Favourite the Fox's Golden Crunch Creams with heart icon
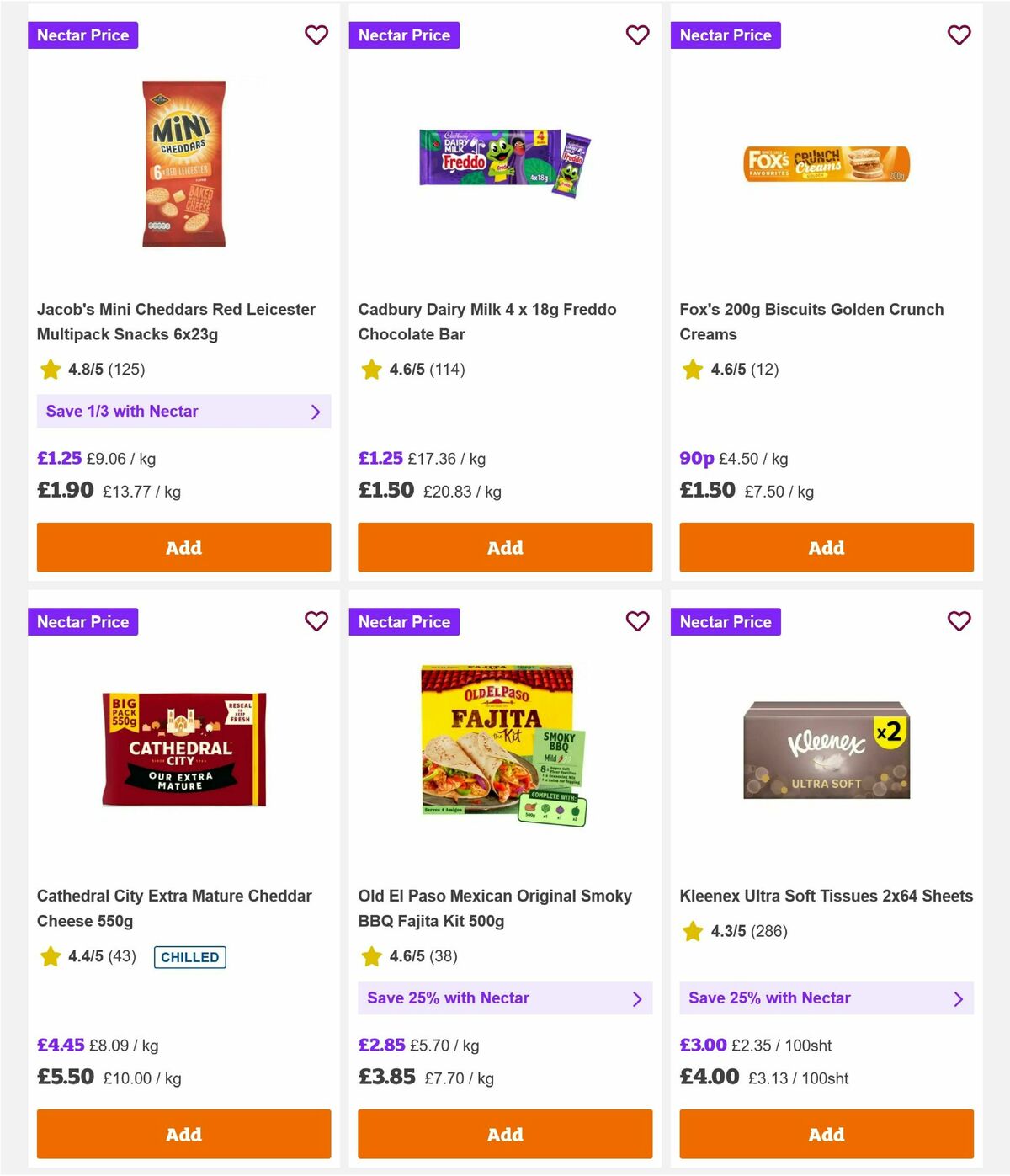 coord(959,35)
